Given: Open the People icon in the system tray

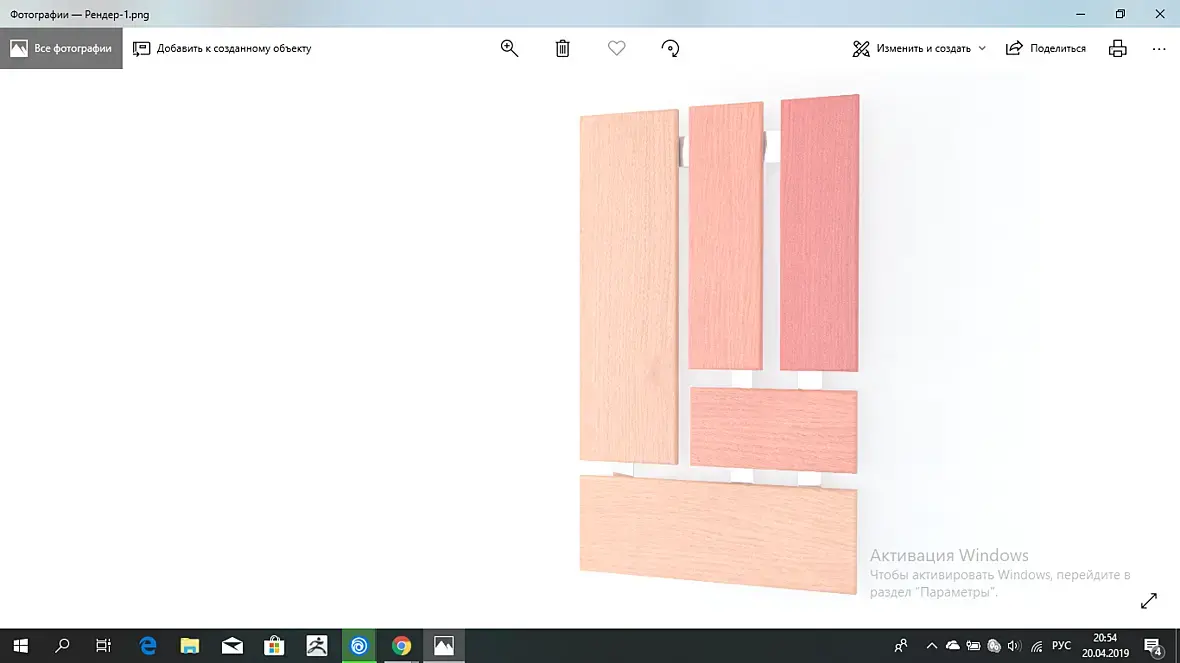Looking at the screenshot, I should [900, 646].
